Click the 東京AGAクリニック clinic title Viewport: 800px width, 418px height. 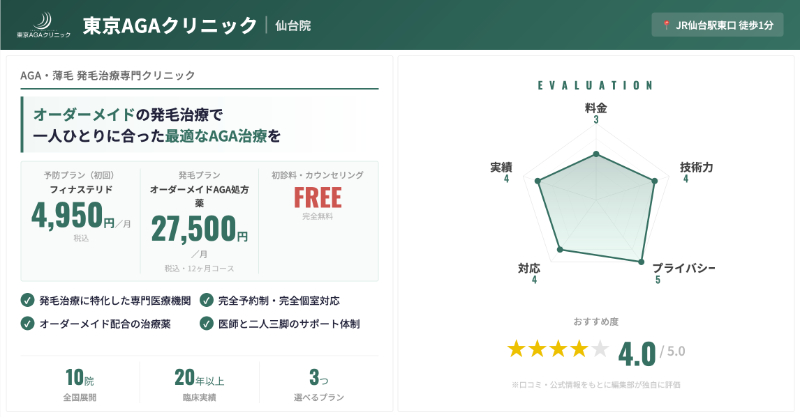click(169, 25)
